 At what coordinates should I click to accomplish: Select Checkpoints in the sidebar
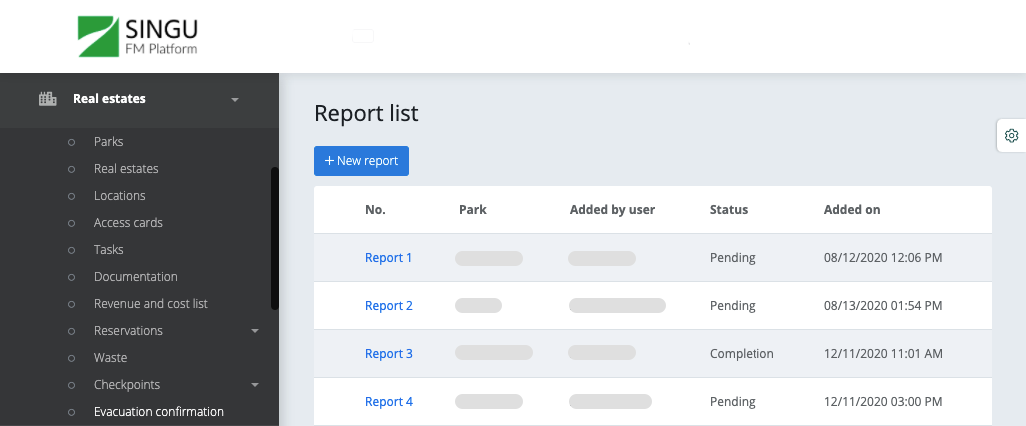(127, 385)
